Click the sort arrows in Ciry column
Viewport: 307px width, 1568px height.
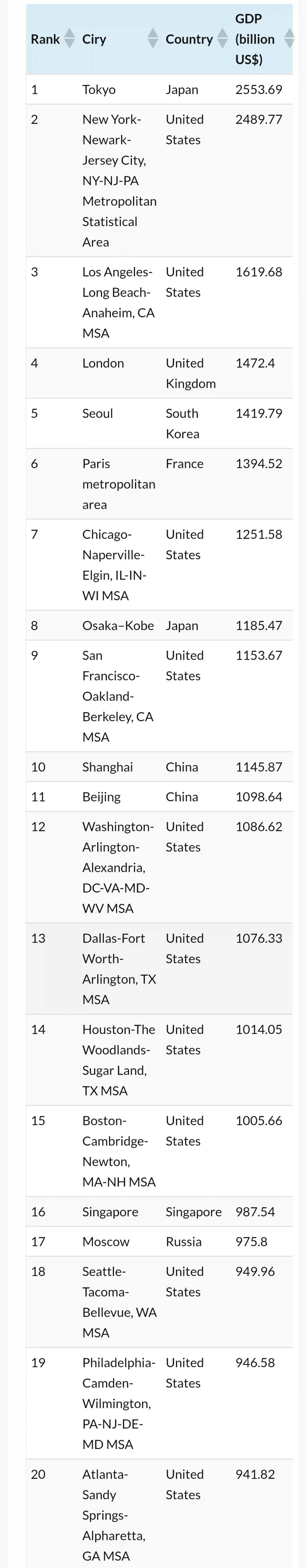pos(153,39)
